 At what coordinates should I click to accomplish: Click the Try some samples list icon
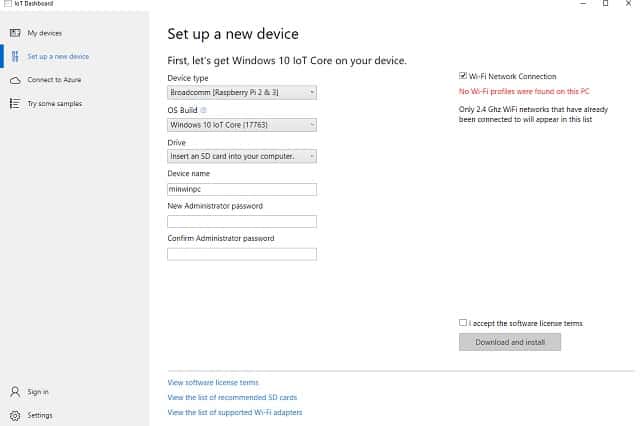15,104
